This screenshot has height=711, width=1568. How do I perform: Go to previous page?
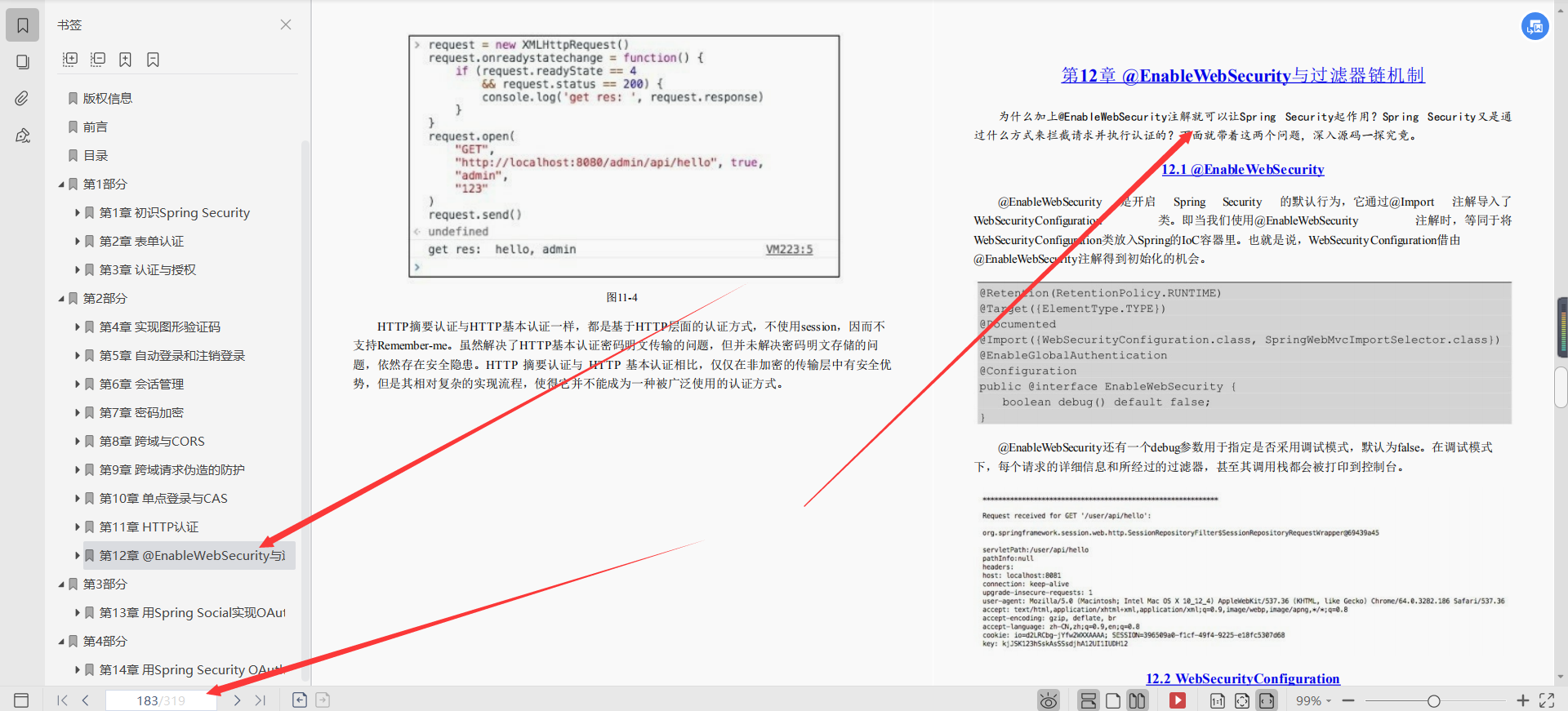[85, 700]
